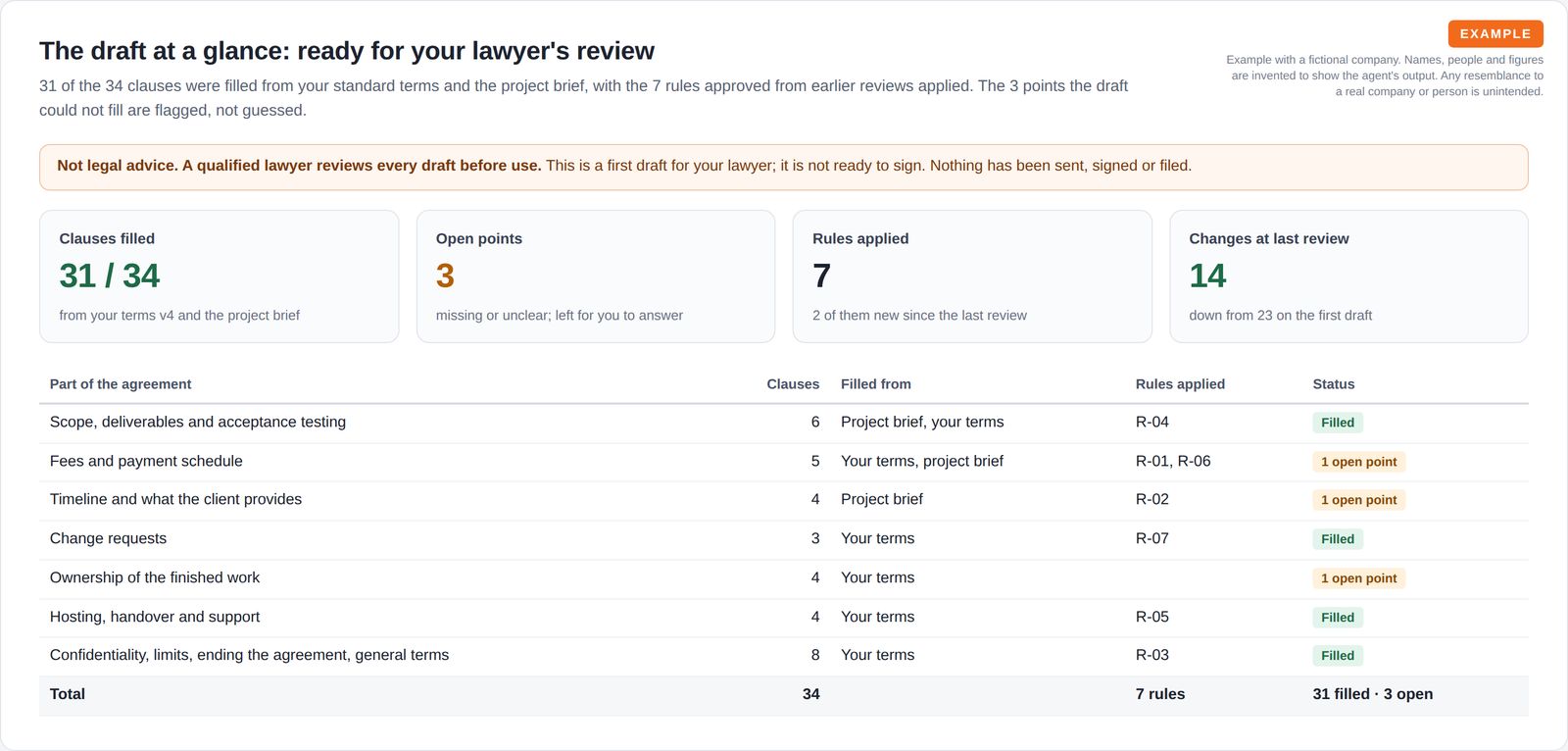Click the Rules applied count 7
The height and width of the screenshot is (751, 1568).
coord(821,275)
